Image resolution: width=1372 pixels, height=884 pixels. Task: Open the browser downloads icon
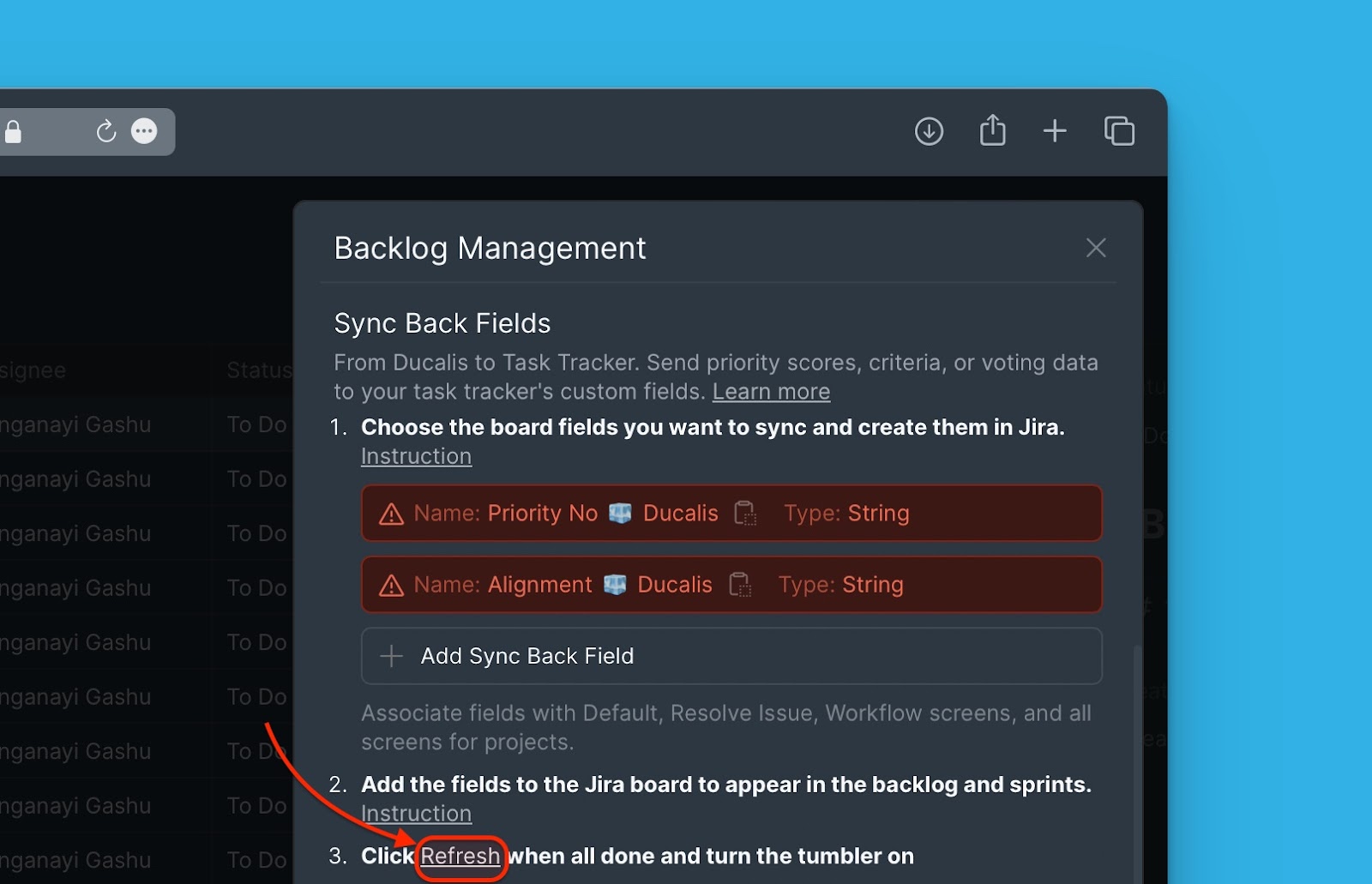click(x=929, y=131)
